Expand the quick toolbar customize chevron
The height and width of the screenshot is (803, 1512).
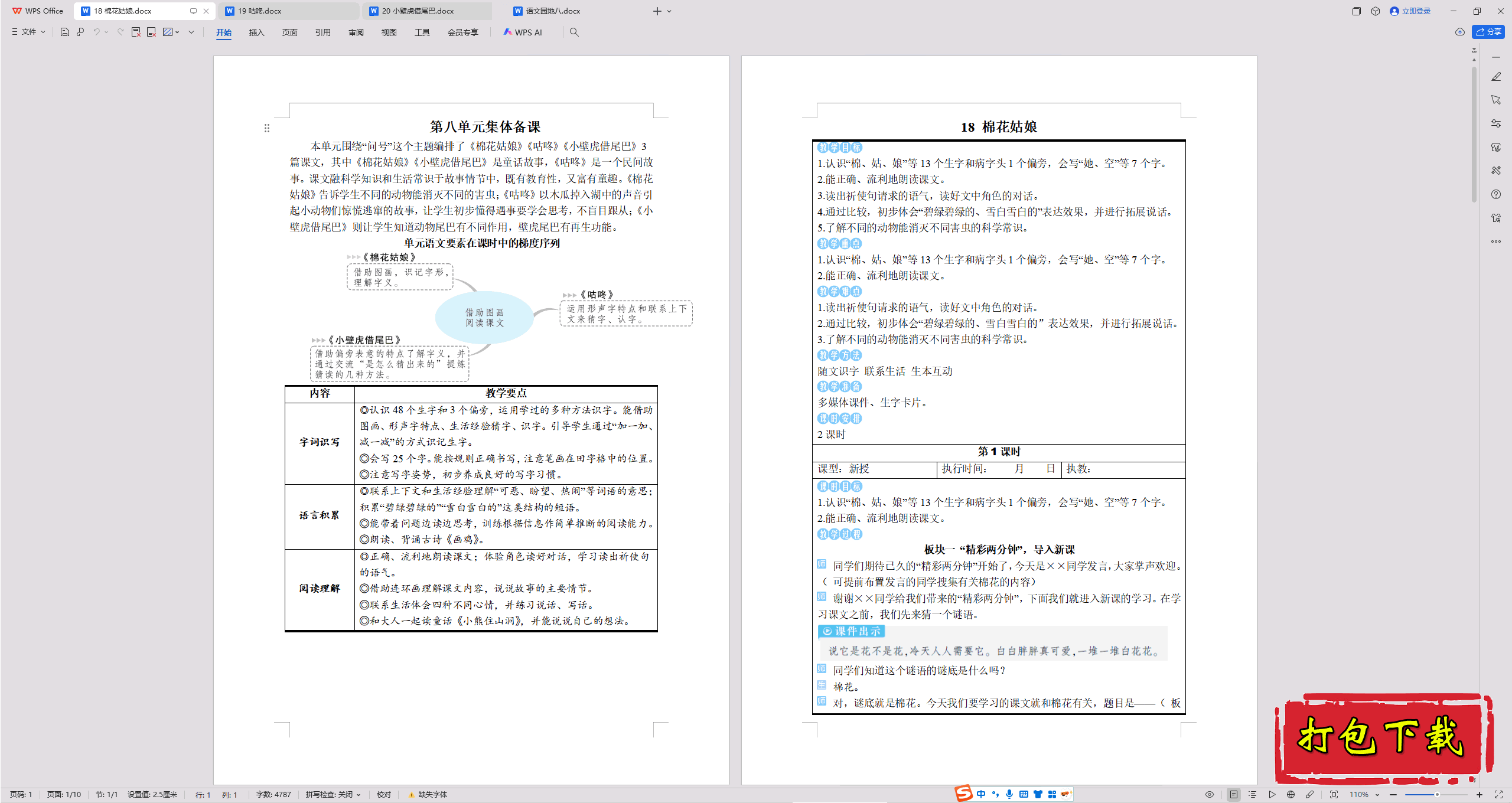[191, 32]
